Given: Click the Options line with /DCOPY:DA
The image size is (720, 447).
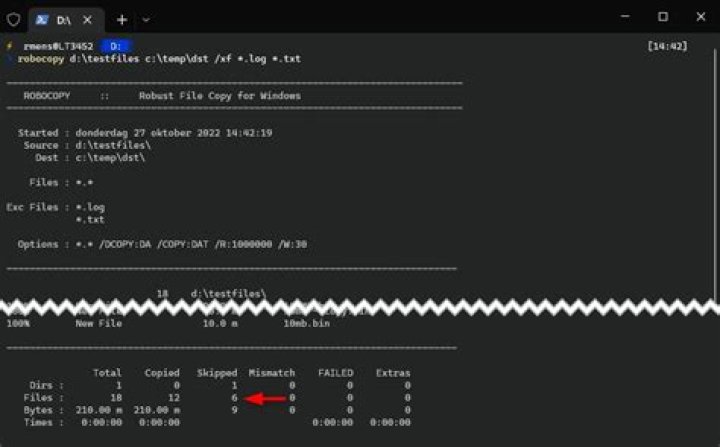Looking at the screenshot, I should 162,244.
